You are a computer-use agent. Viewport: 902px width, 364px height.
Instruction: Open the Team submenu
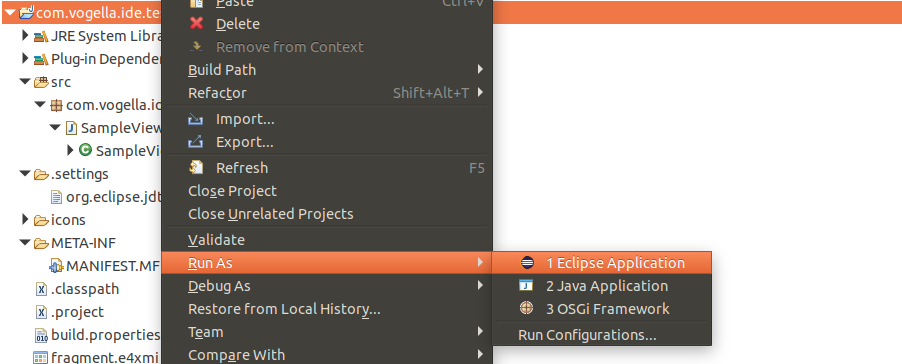pyautogui.click(x=327, y=332)
